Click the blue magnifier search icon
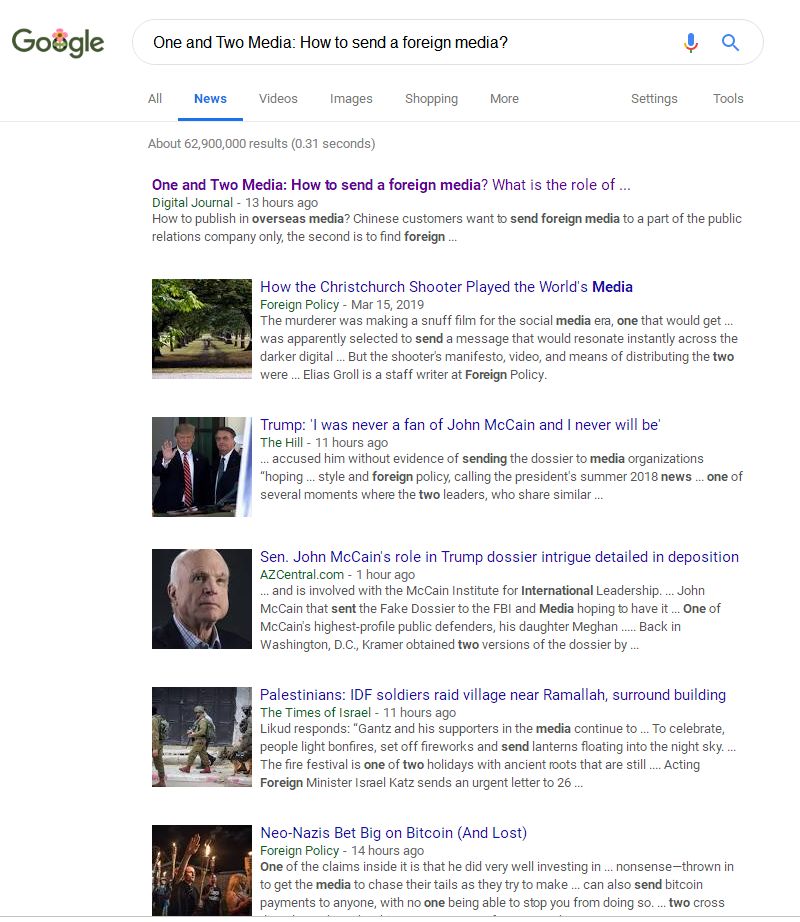This screenshot has width=800, height=922. 730,42
